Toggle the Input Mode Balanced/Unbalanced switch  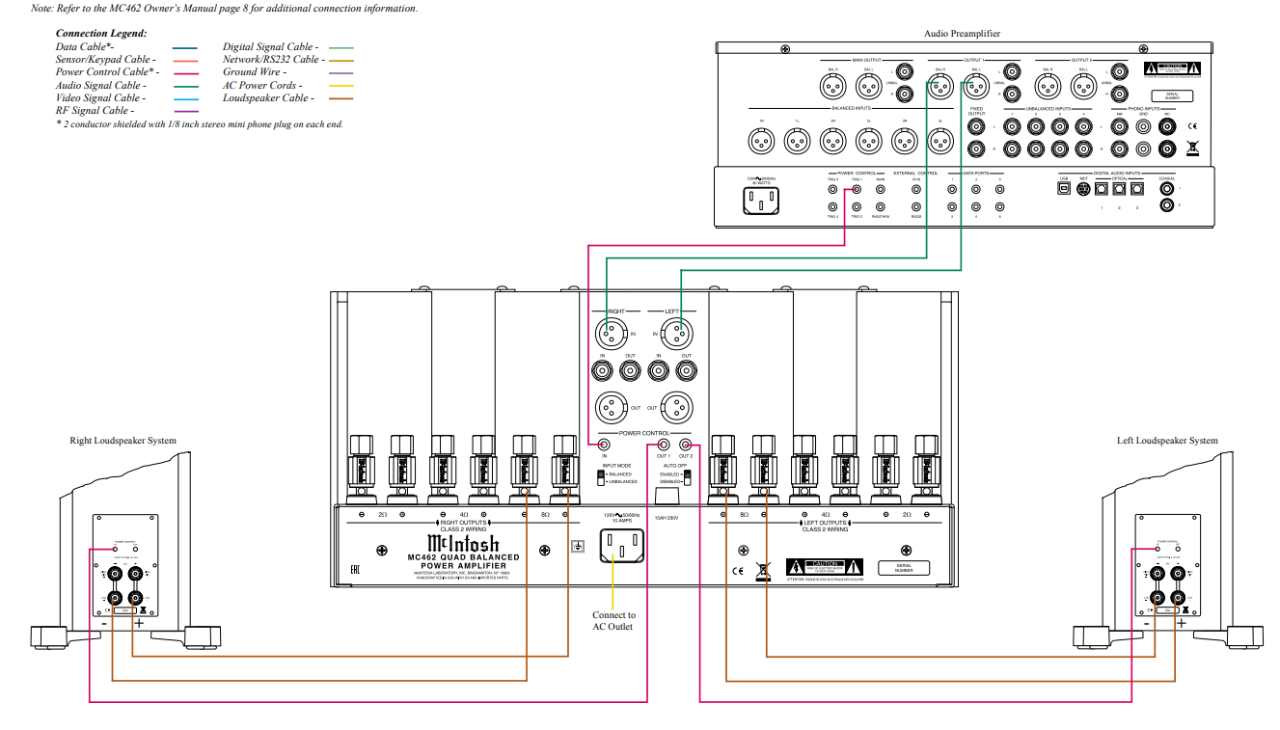pyautogui.click(x=603, y=477)
